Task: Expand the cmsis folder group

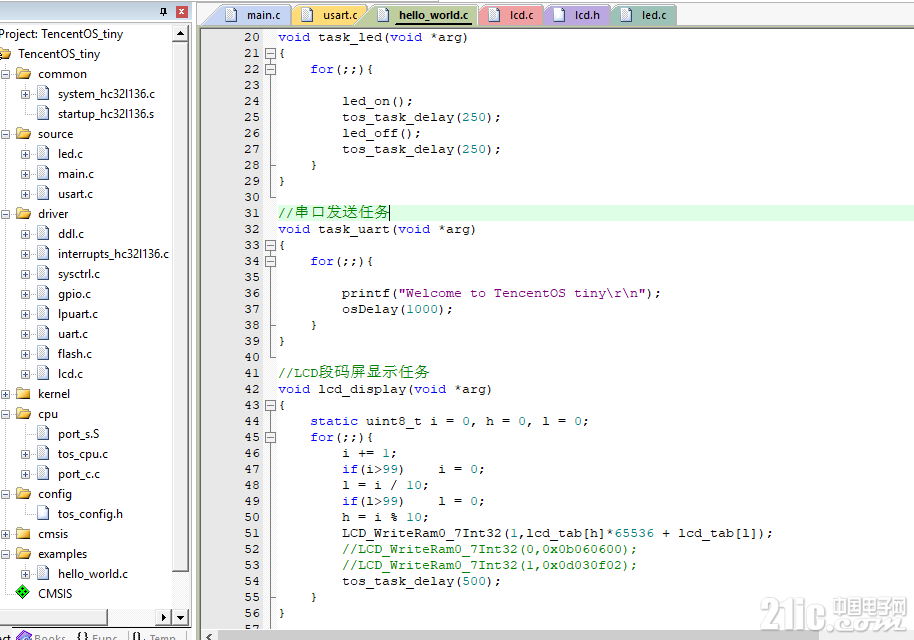Action: (x=6, y=534)
